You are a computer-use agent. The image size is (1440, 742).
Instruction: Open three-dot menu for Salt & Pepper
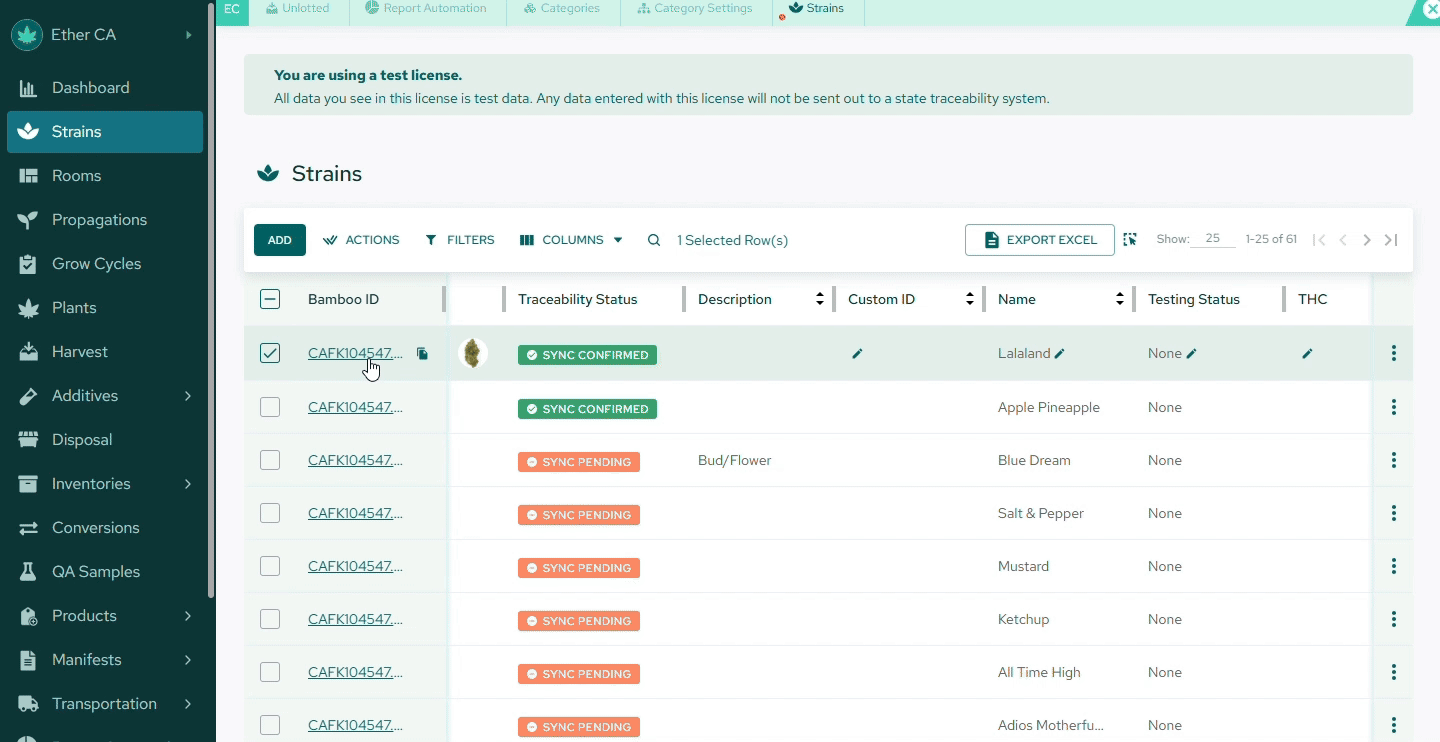1394,513
